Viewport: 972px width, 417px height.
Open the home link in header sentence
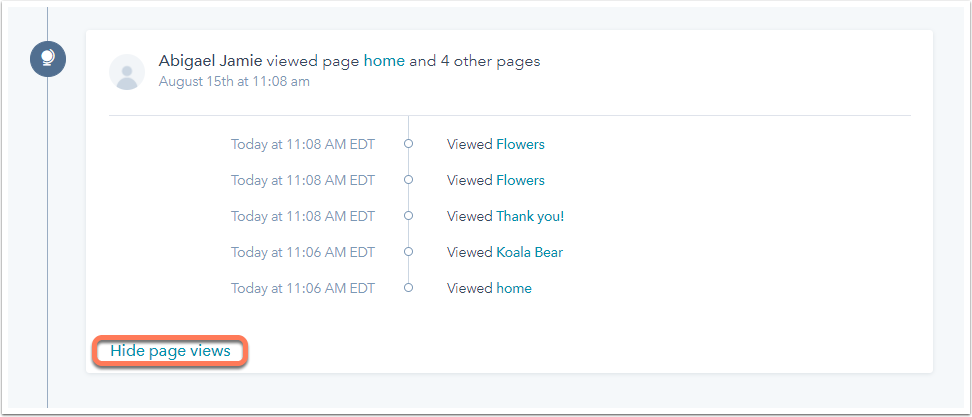[384, 61]
